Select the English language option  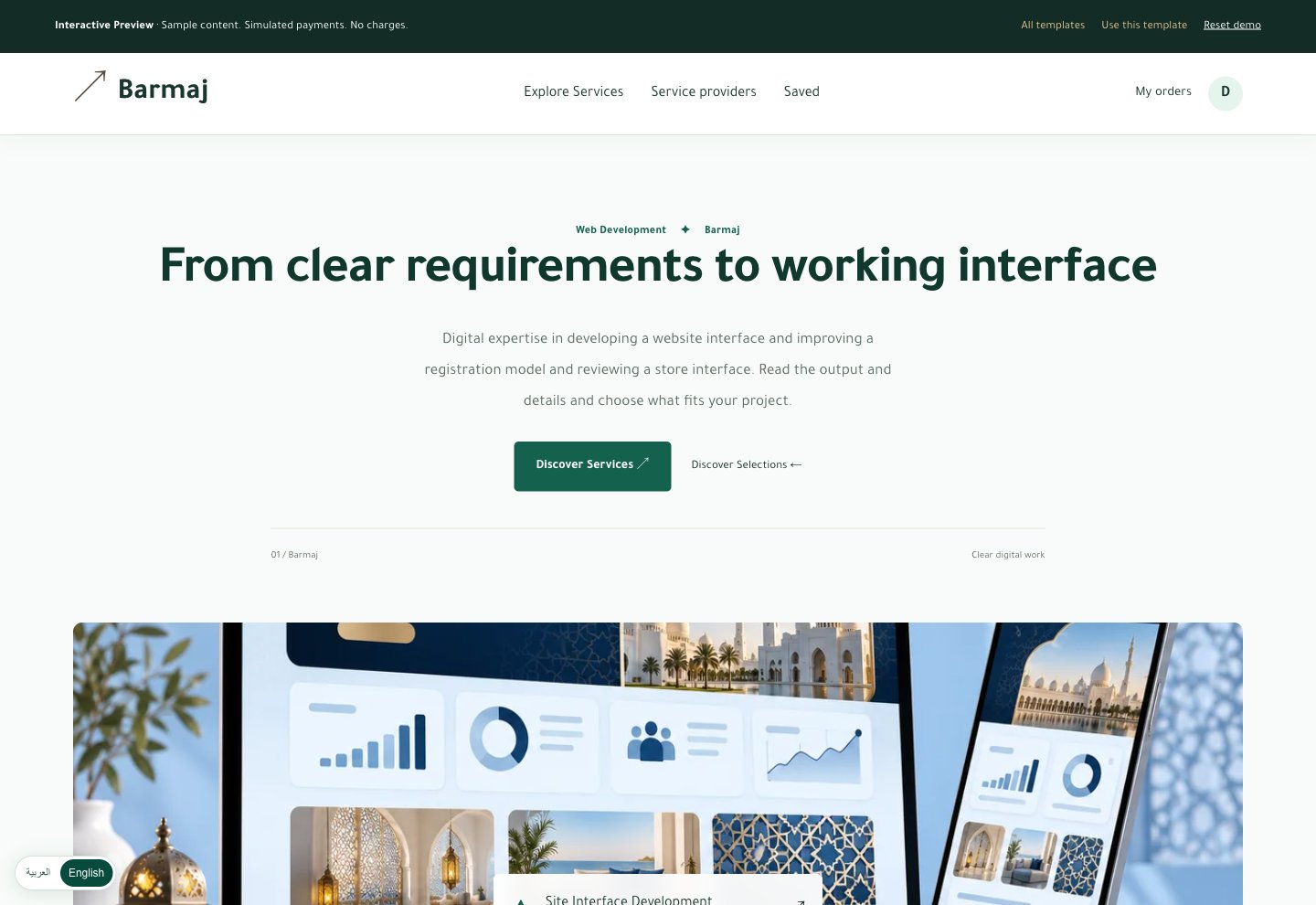pyautogui.click(x=87, y=873)
